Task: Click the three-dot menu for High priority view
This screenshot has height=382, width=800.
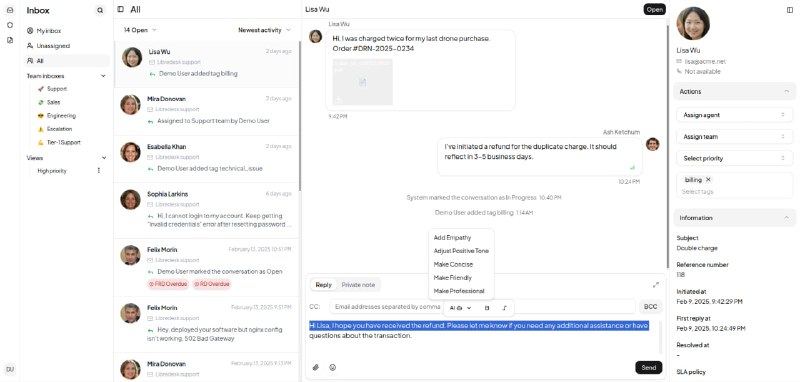Action: (x=98, y=171)
